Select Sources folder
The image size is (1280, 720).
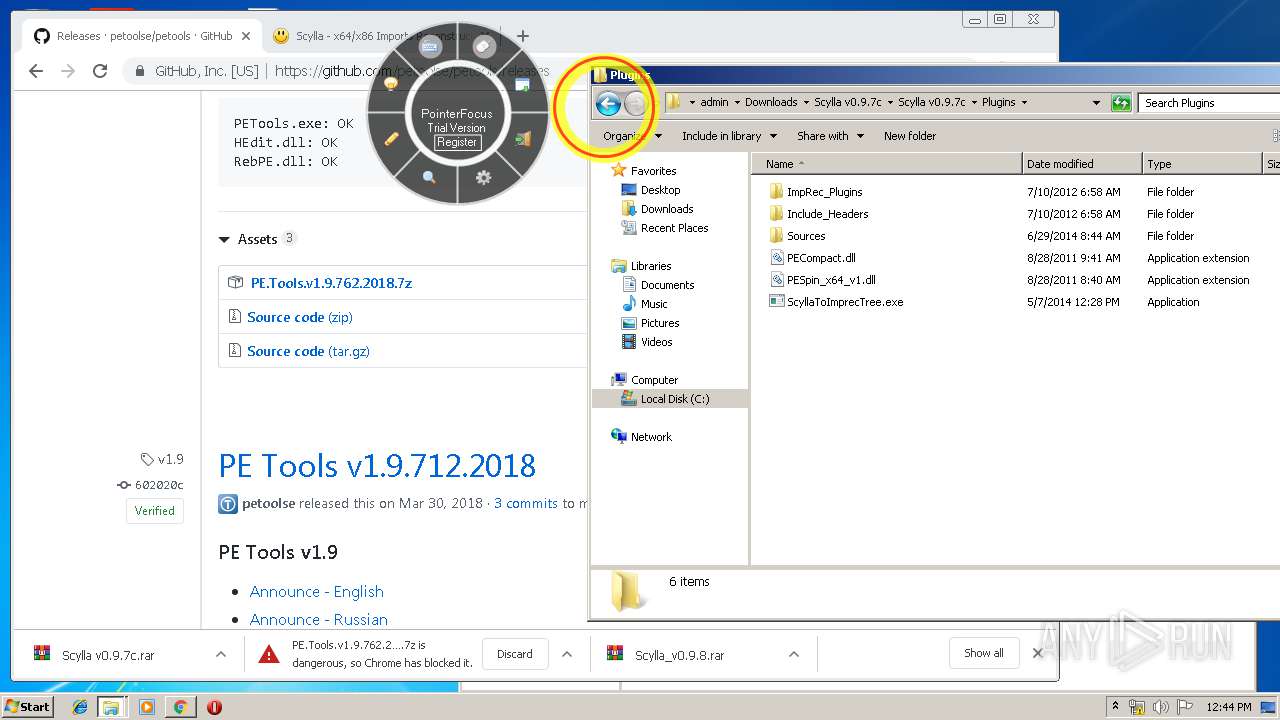(x=805, y=236)
